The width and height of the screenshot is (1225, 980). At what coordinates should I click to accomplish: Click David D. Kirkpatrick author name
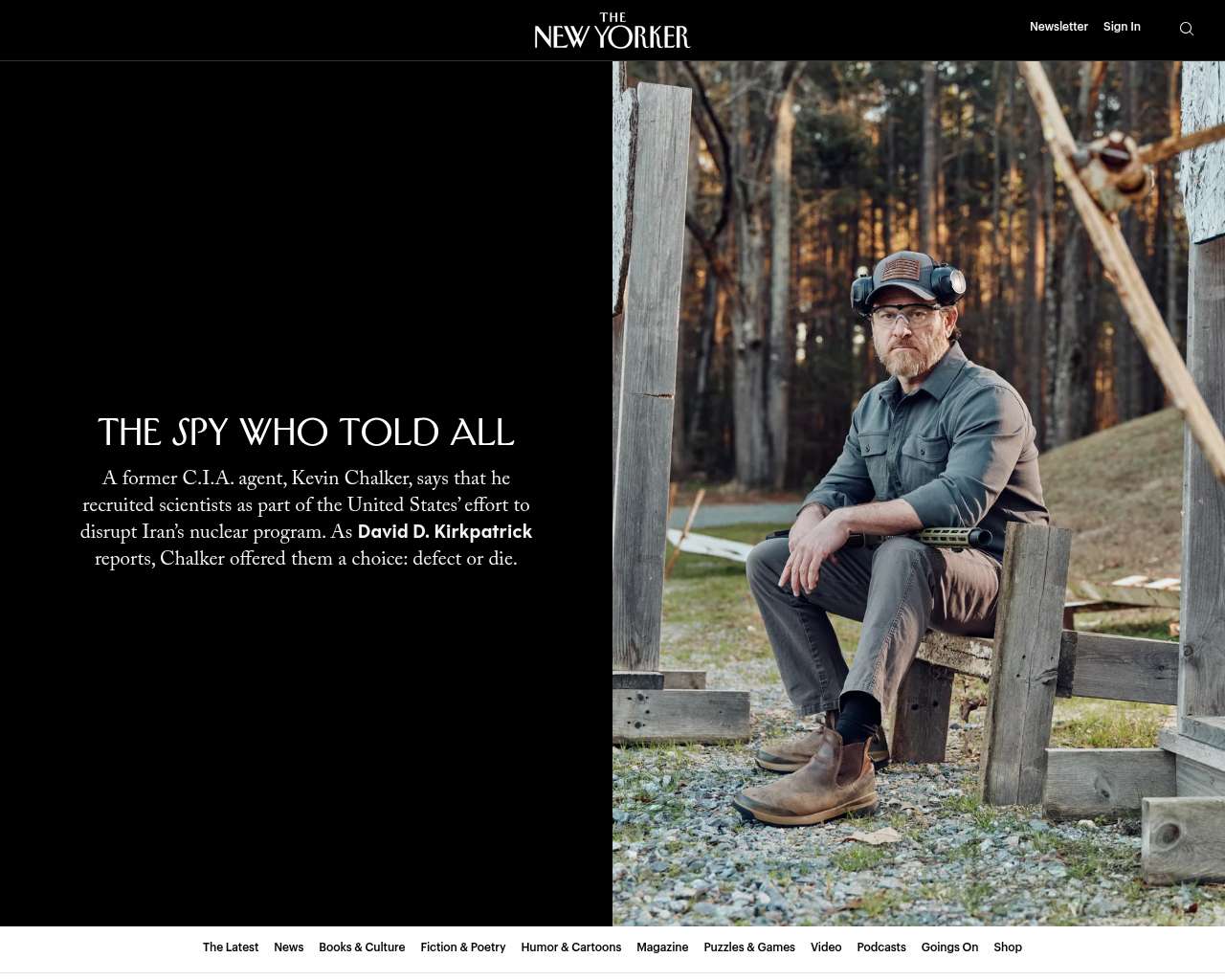(445, 532)
